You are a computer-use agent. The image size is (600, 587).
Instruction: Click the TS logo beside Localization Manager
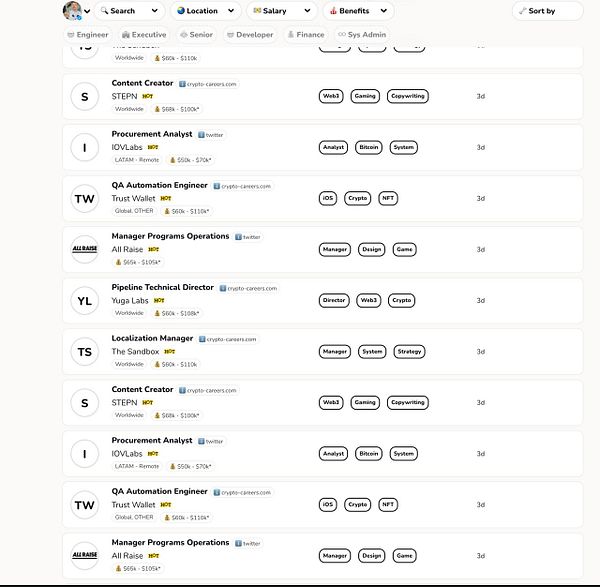[x=84, y=351]
